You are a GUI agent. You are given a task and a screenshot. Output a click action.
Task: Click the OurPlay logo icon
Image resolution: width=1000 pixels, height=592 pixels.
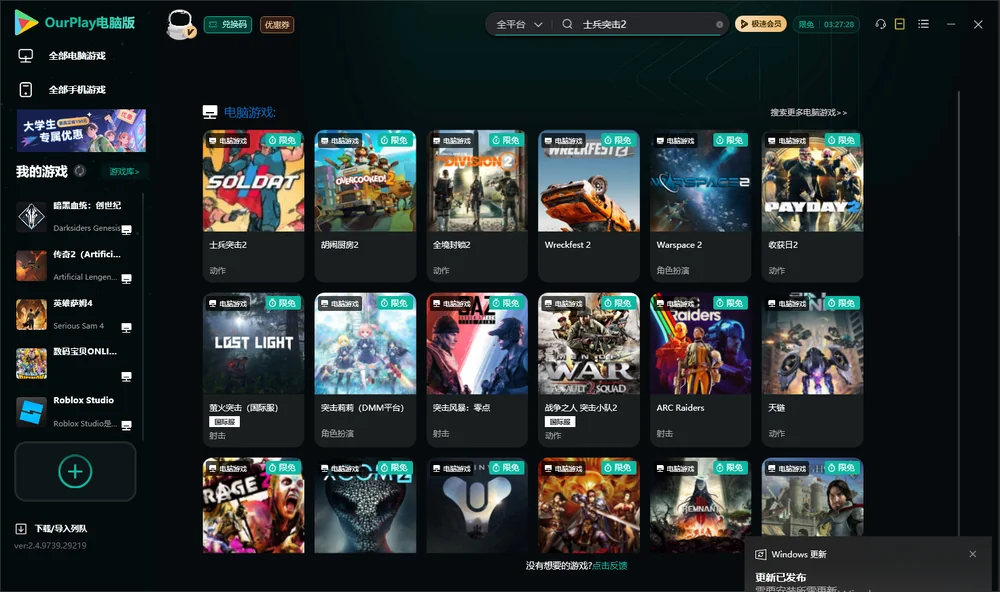(26, 23)
